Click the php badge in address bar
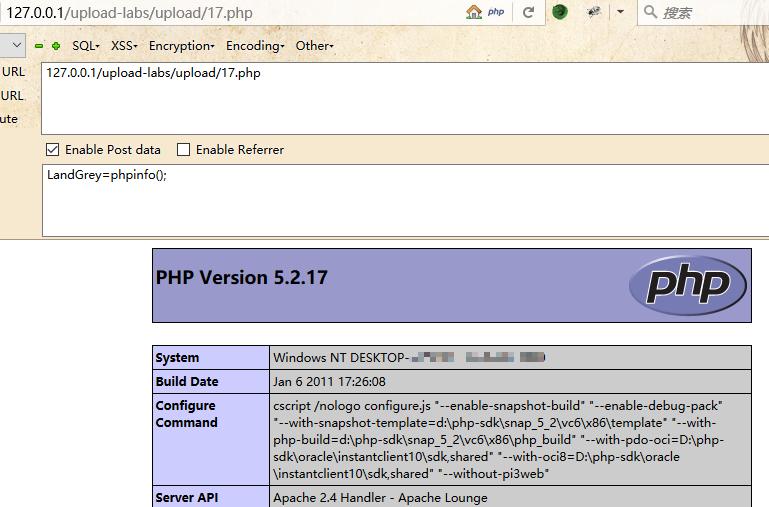This screenshot has height=507, width=769. [x=496, y=12]
